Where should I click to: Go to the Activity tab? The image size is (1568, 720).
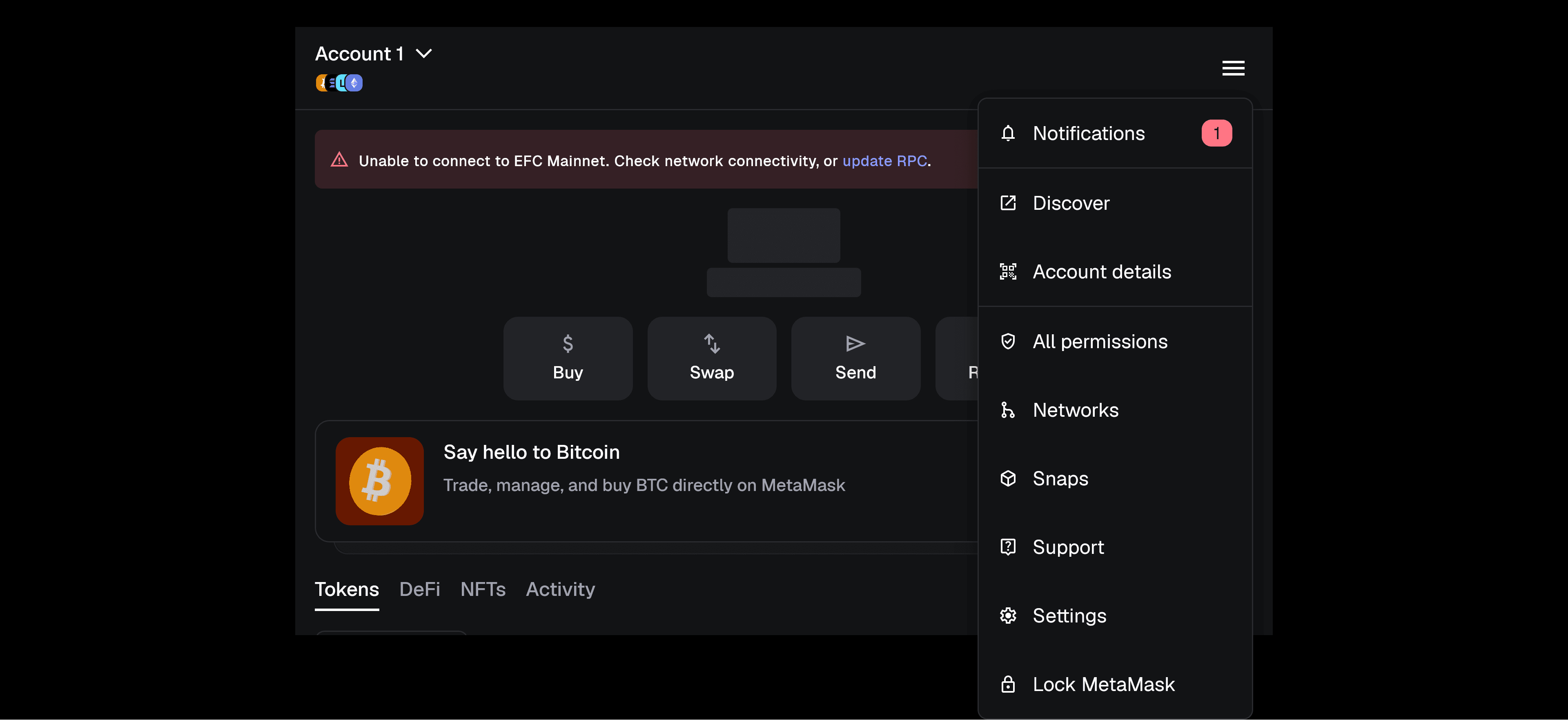point(560,589)
